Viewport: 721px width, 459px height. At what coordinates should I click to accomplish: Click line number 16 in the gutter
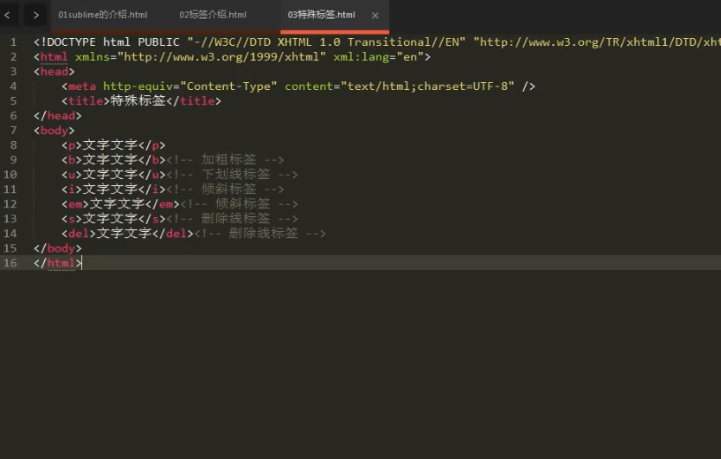click(10, 263)
